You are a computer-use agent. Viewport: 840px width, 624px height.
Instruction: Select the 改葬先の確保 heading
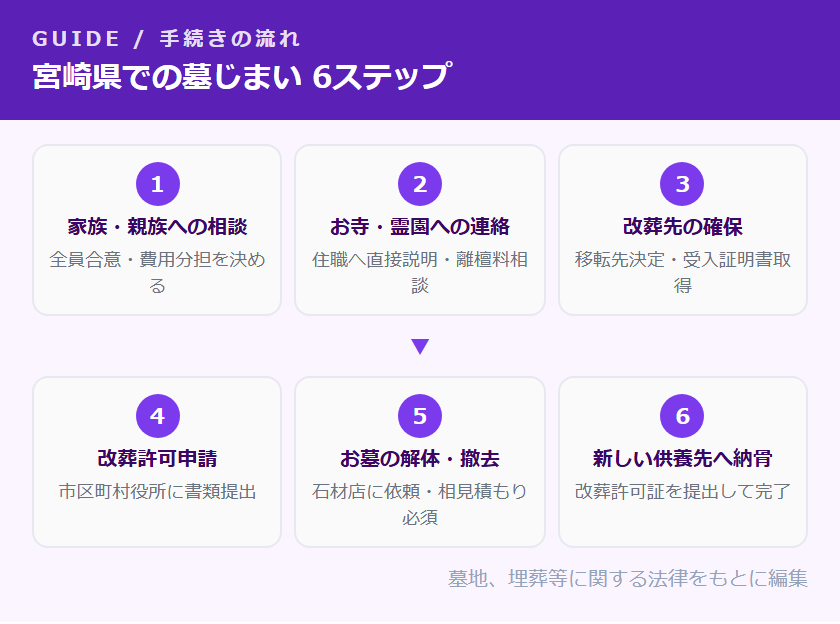tap(683, 226)
